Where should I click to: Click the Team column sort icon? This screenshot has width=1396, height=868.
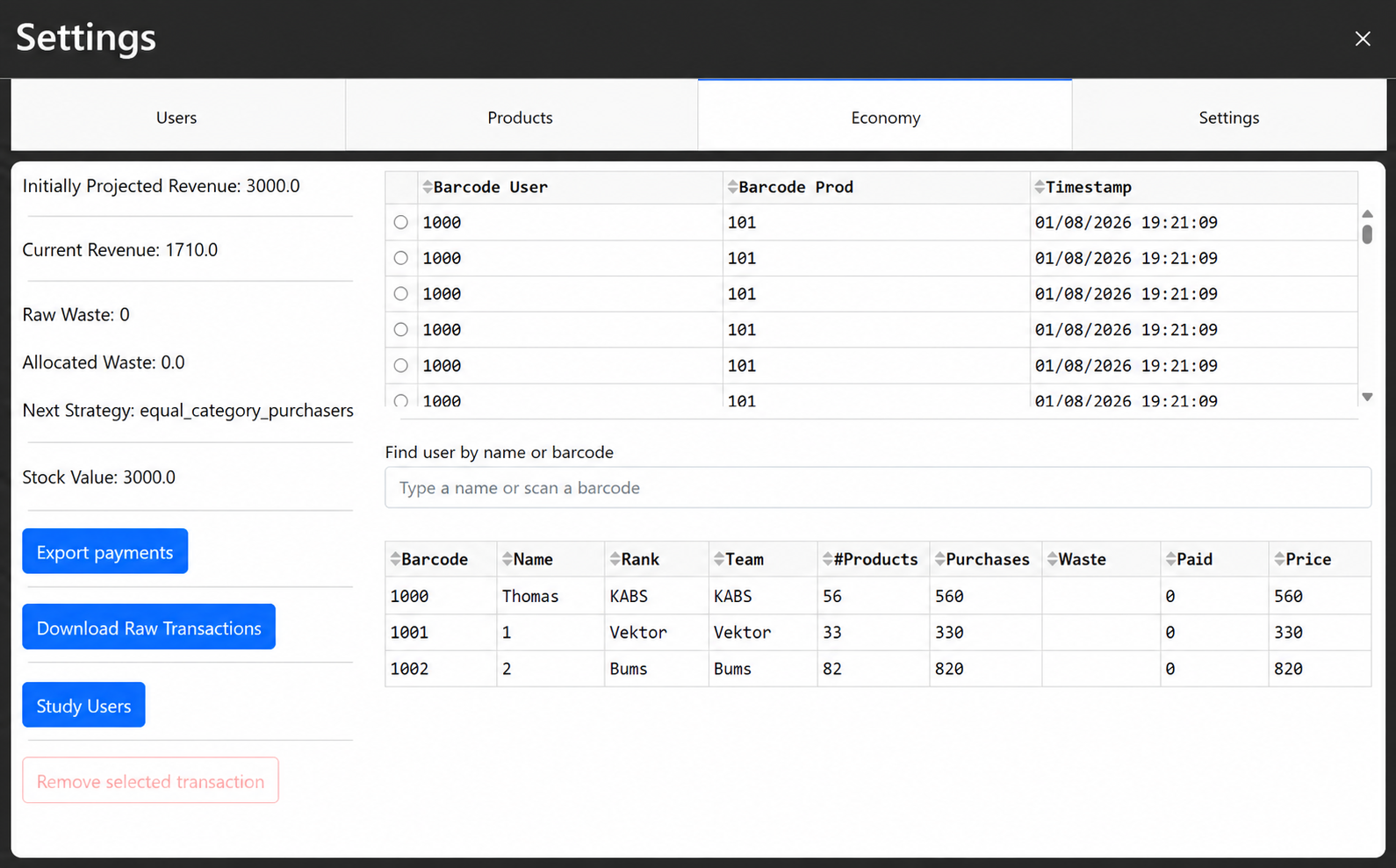click(719, 559)
